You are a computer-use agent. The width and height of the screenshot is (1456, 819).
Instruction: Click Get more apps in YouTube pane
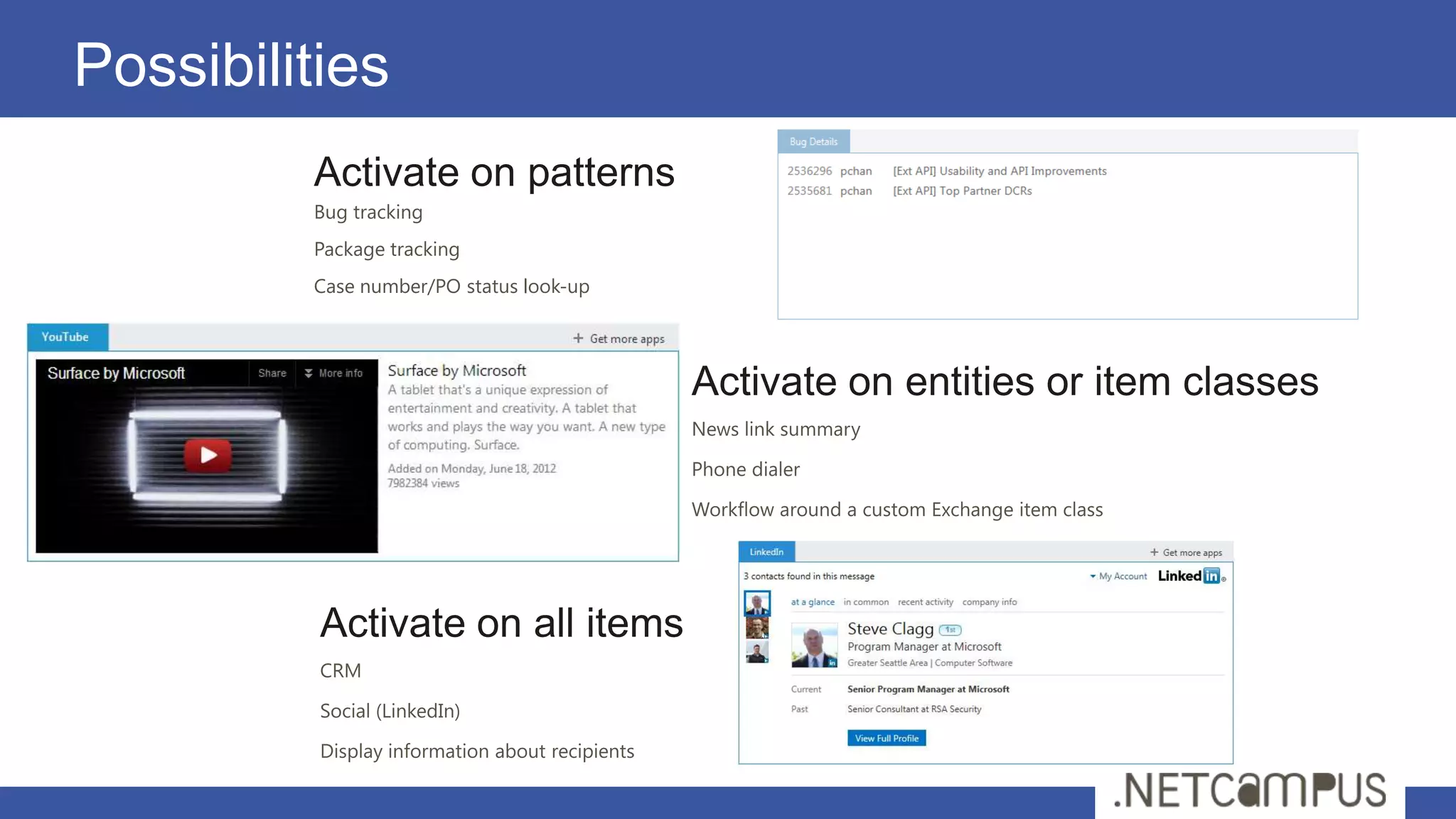[x=619, y=338]
